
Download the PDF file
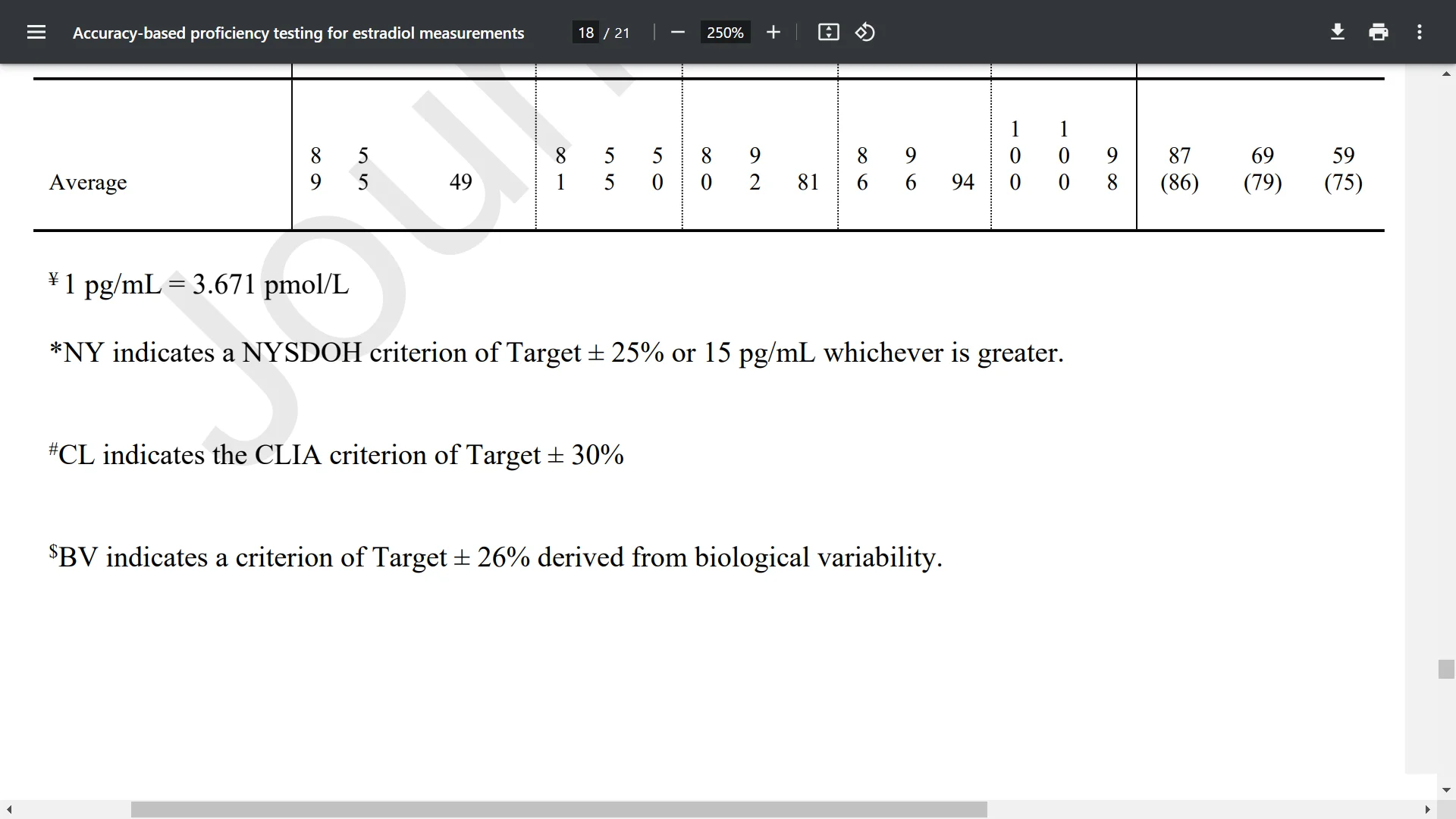1338,32
